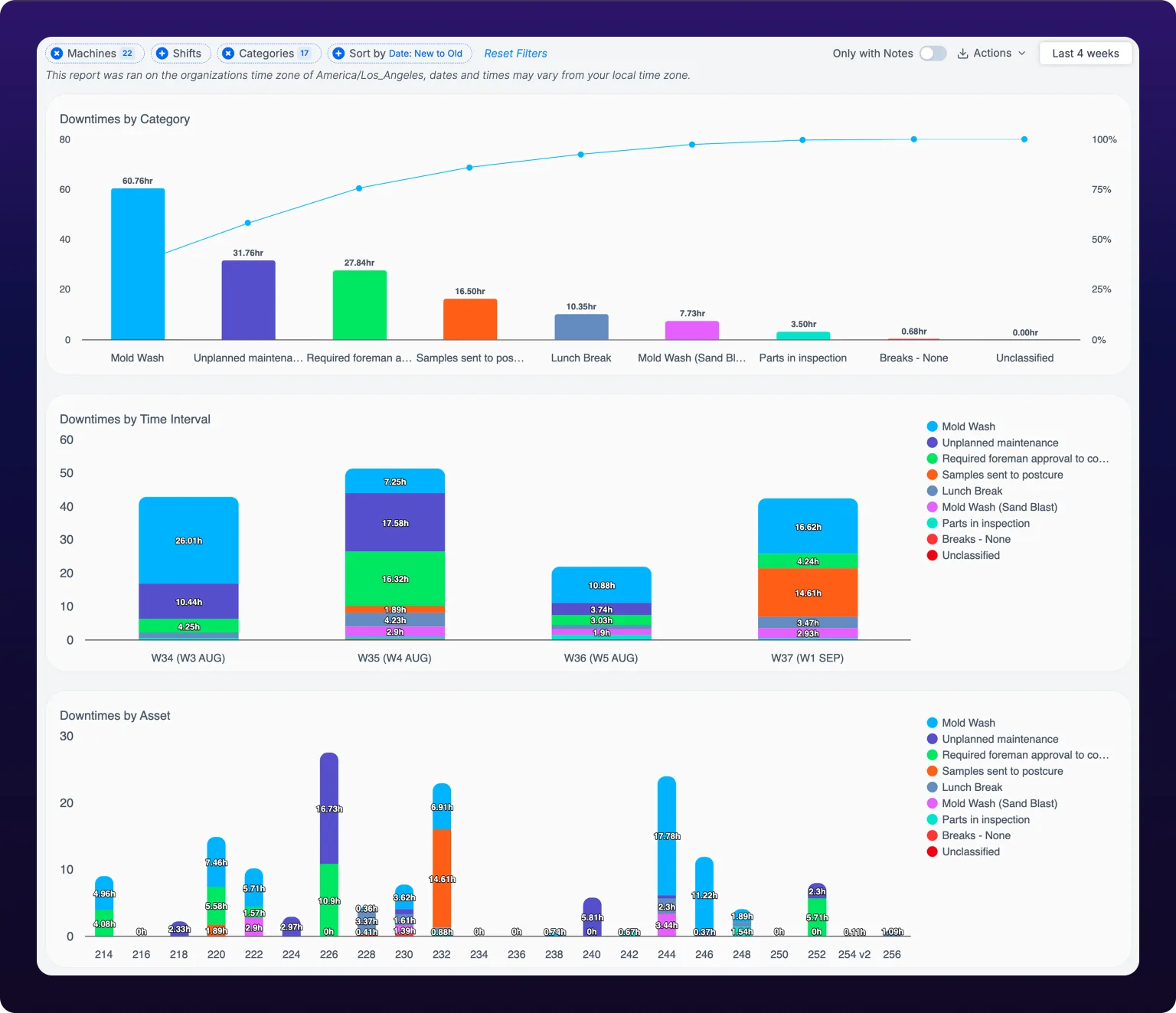Clear the Categories filter with its x icon
This screenshot has width=1176, height=1013.
[x=228, y=54]
